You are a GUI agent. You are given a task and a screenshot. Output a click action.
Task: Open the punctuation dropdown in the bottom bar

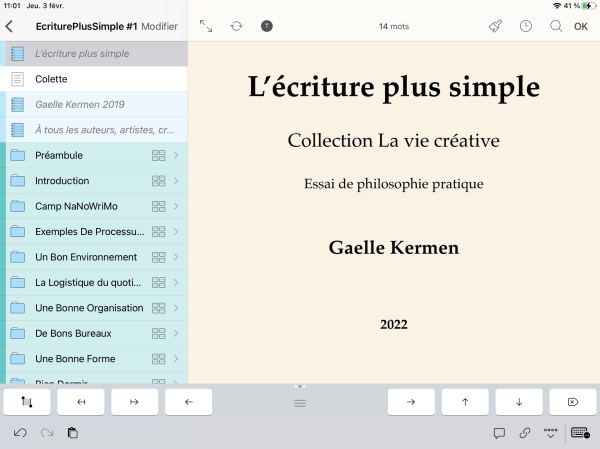pyautogui.click(x=550, y=433)
